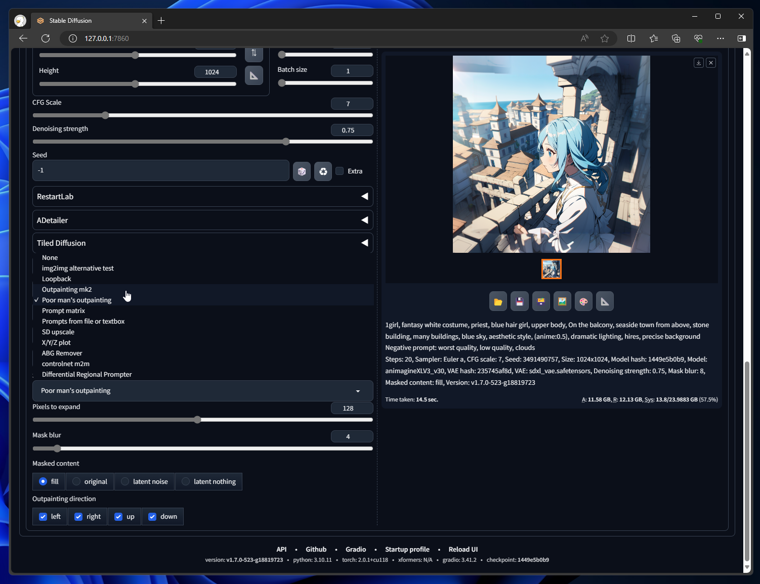This screenshot has height=584, width=760.
Task: Click the Height aspect ratio triangle icon
Action: [254, 76]
